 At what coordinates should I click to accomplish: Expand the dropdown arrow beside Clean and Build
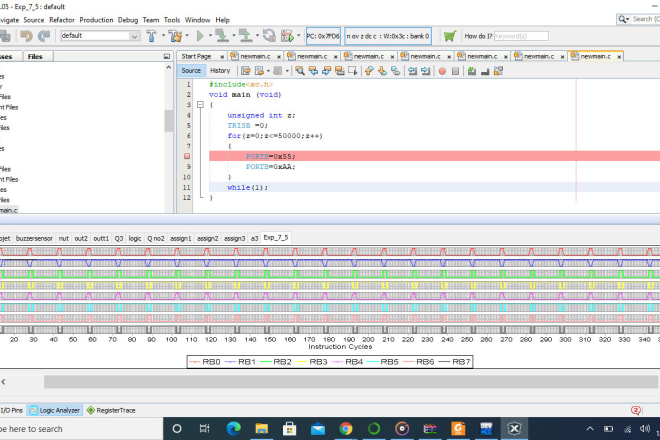[187, 35]
